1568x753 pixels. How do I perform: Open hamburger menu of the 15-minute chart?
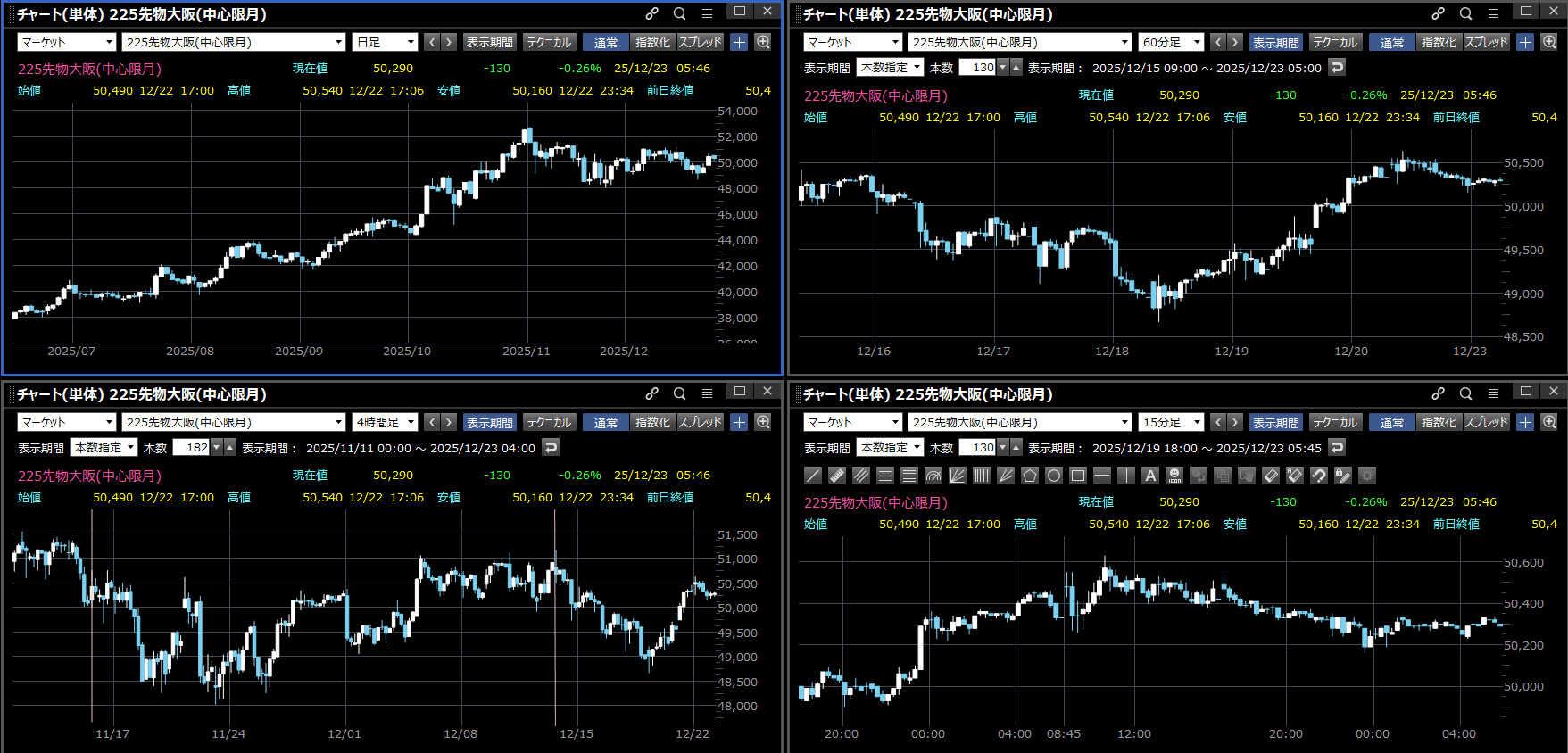(x=1493, y=393)
